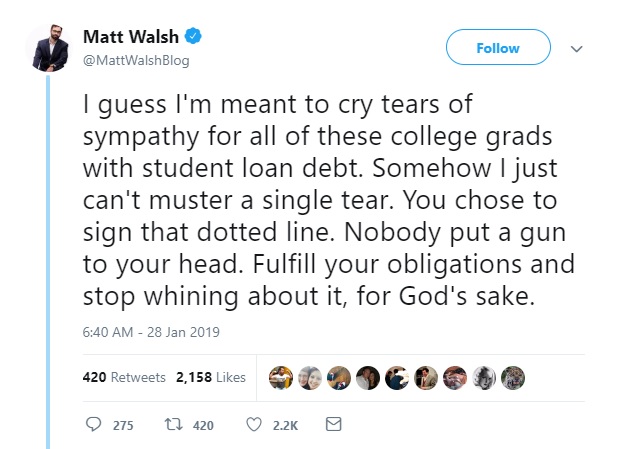Click the first liker avatar in the row
Screen dimensions: 618x449
281,377
